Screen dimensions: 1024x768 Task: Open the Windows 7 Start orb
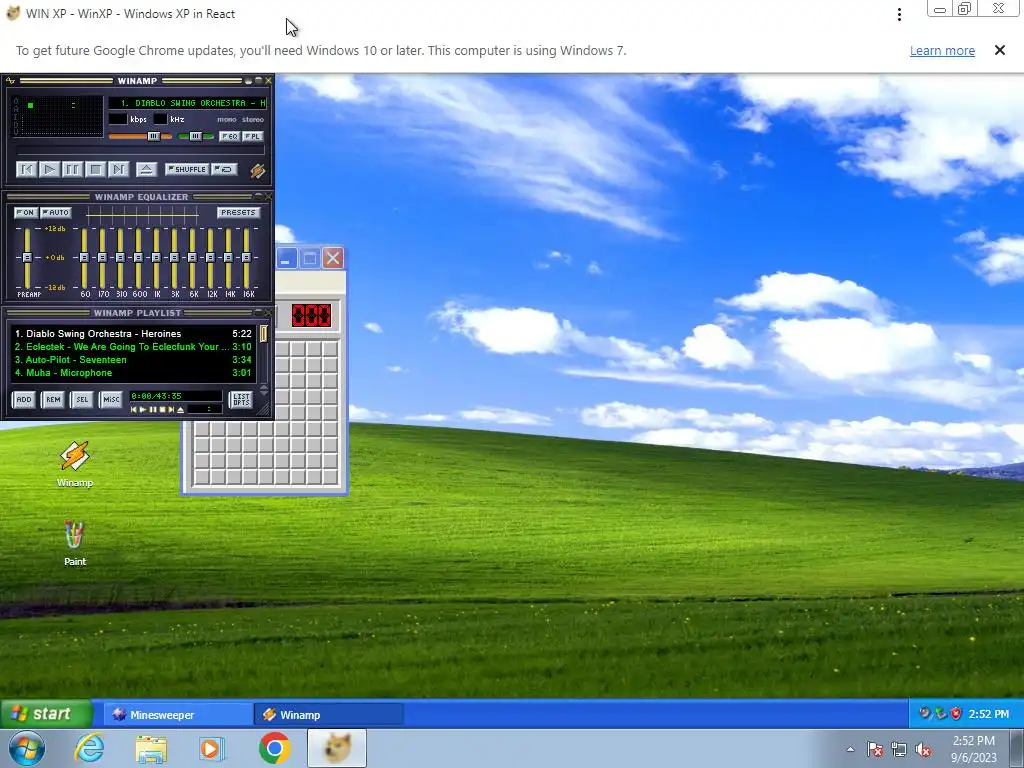pyautogui.click(x=27, y=748)
